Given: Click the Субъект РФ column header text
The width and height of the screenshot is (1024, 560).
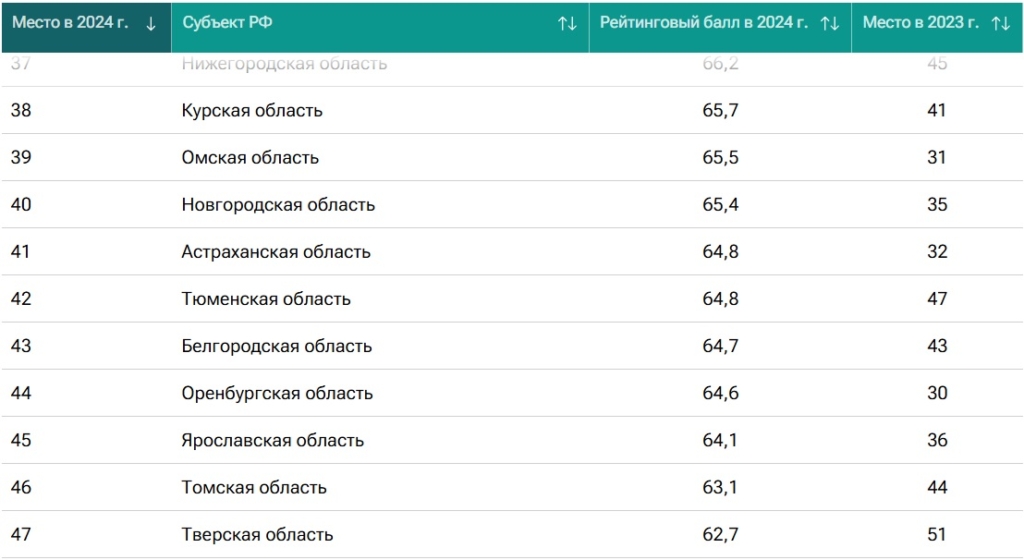Looking at the screenshot, I should coord(213,23).
